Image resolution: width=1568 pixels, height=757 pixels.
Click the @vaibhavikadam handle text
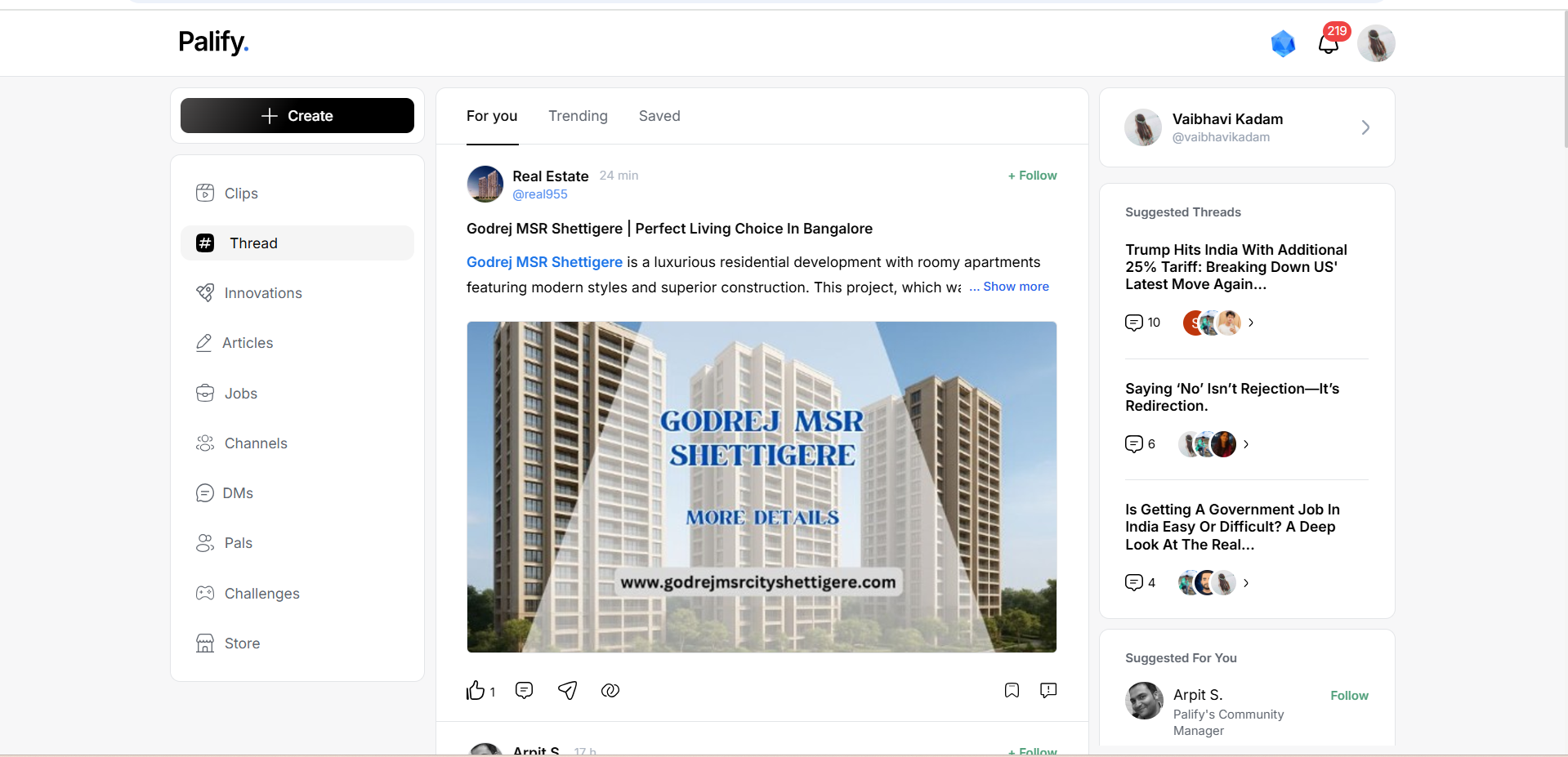coord(1221,137)
